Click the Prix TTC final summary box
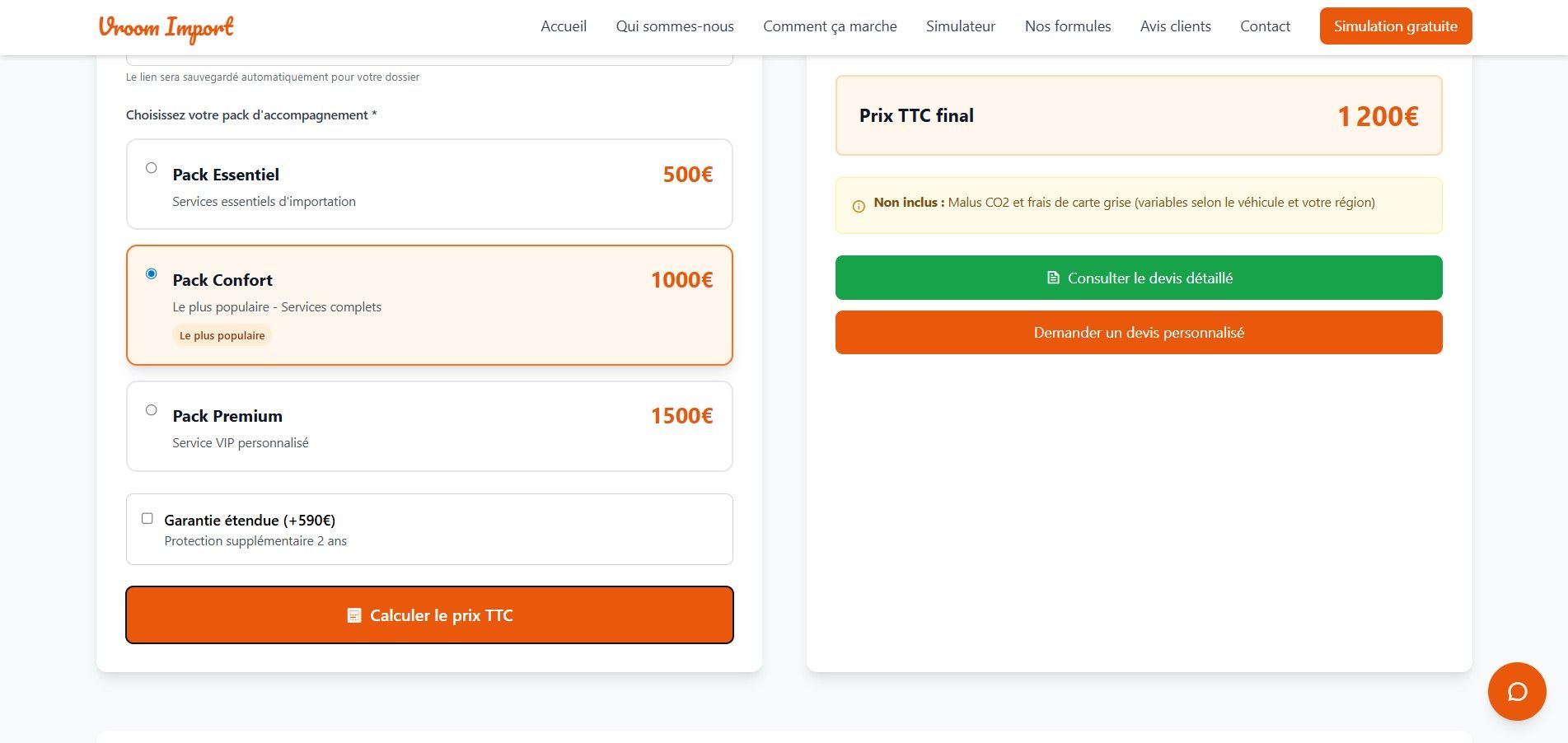The width and height of the screenshot is (1568, 743). pyautogui.click(x=1139, y=115)
